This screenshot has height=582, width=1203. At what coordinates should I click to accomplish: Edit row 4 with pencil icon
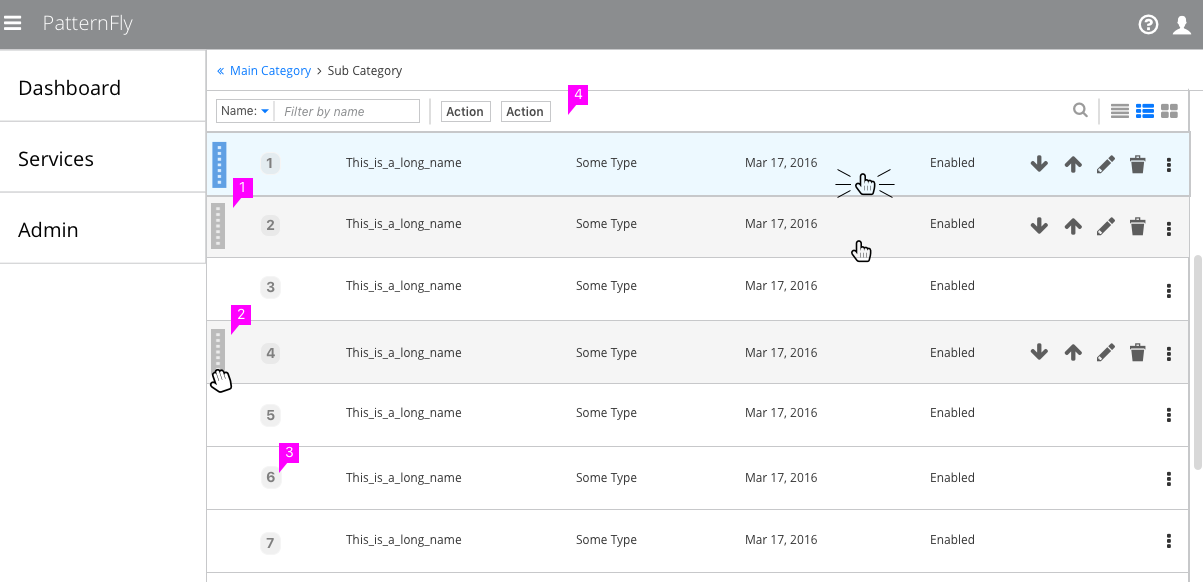tap(1105, 352)
